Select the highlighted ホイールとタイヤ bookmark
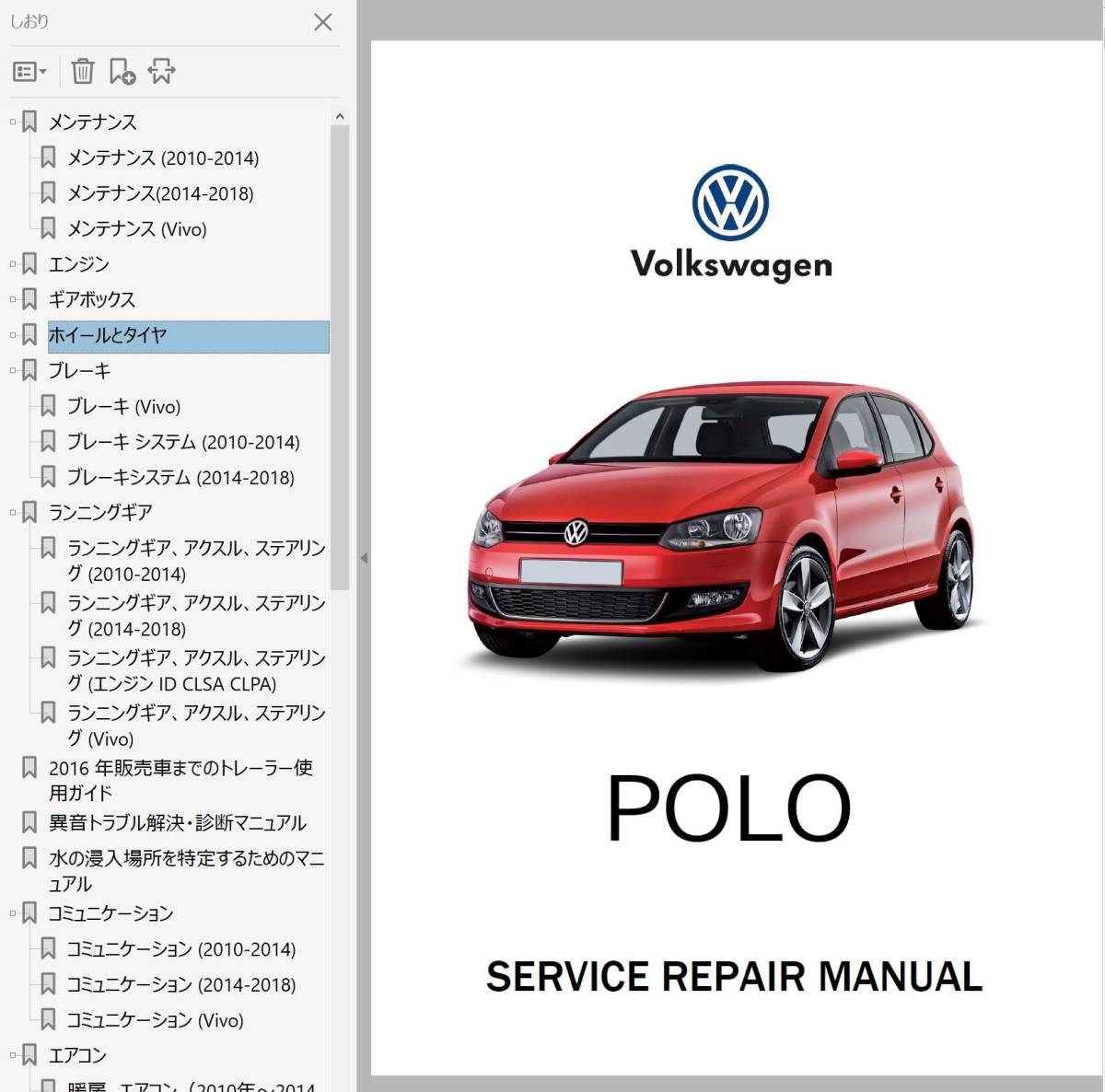Image resolution: width=1105 pixels, height=1092 pixels. point(188,336)
